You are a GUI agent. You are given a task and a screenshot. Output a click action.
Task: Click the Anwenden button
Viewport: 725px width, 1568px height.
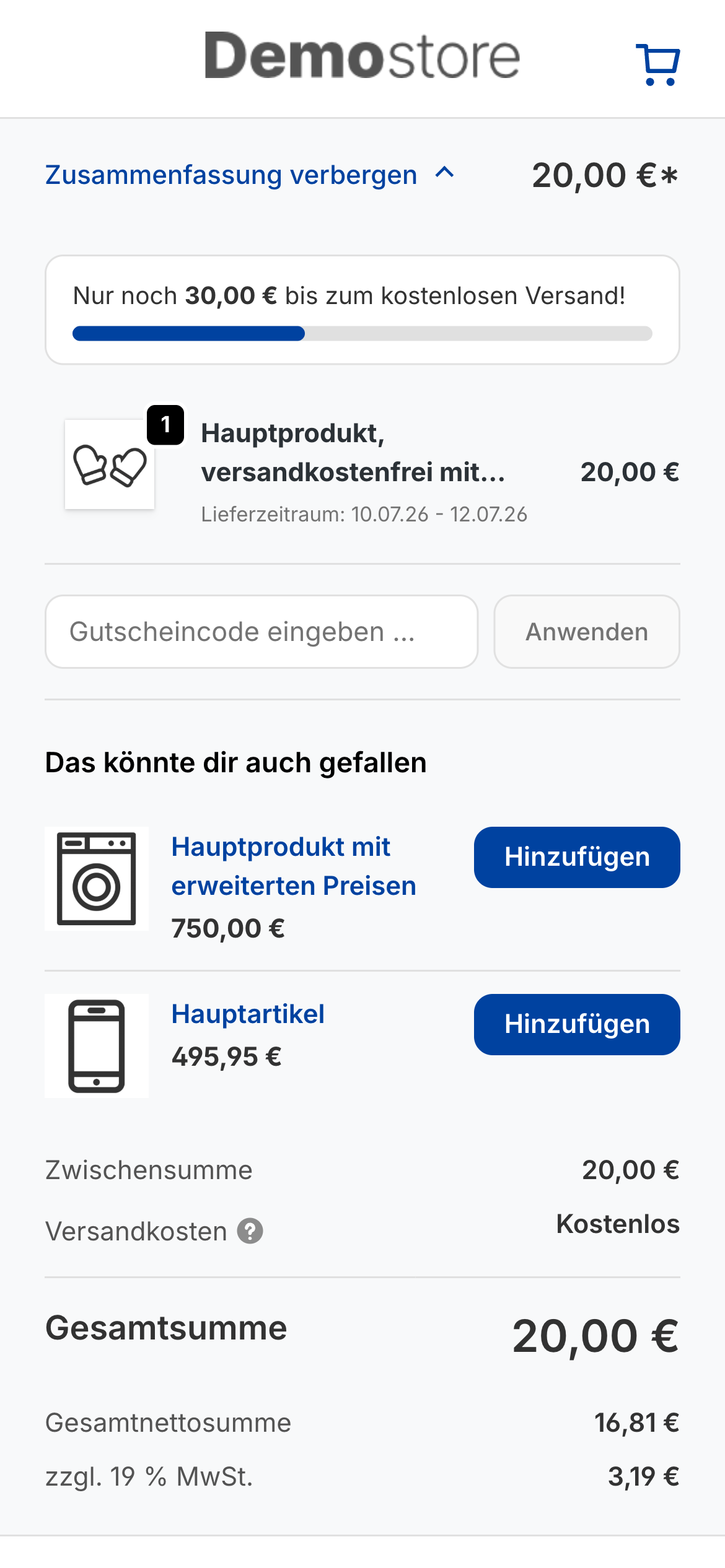click(x=587, y=632)
